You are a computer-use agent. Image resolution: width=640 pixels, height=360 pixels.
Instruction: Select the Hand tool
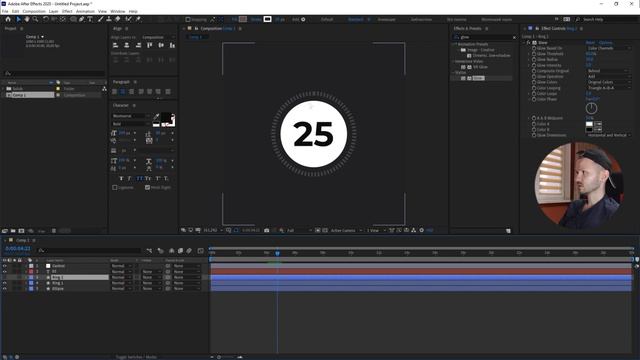tap(27, 19)
